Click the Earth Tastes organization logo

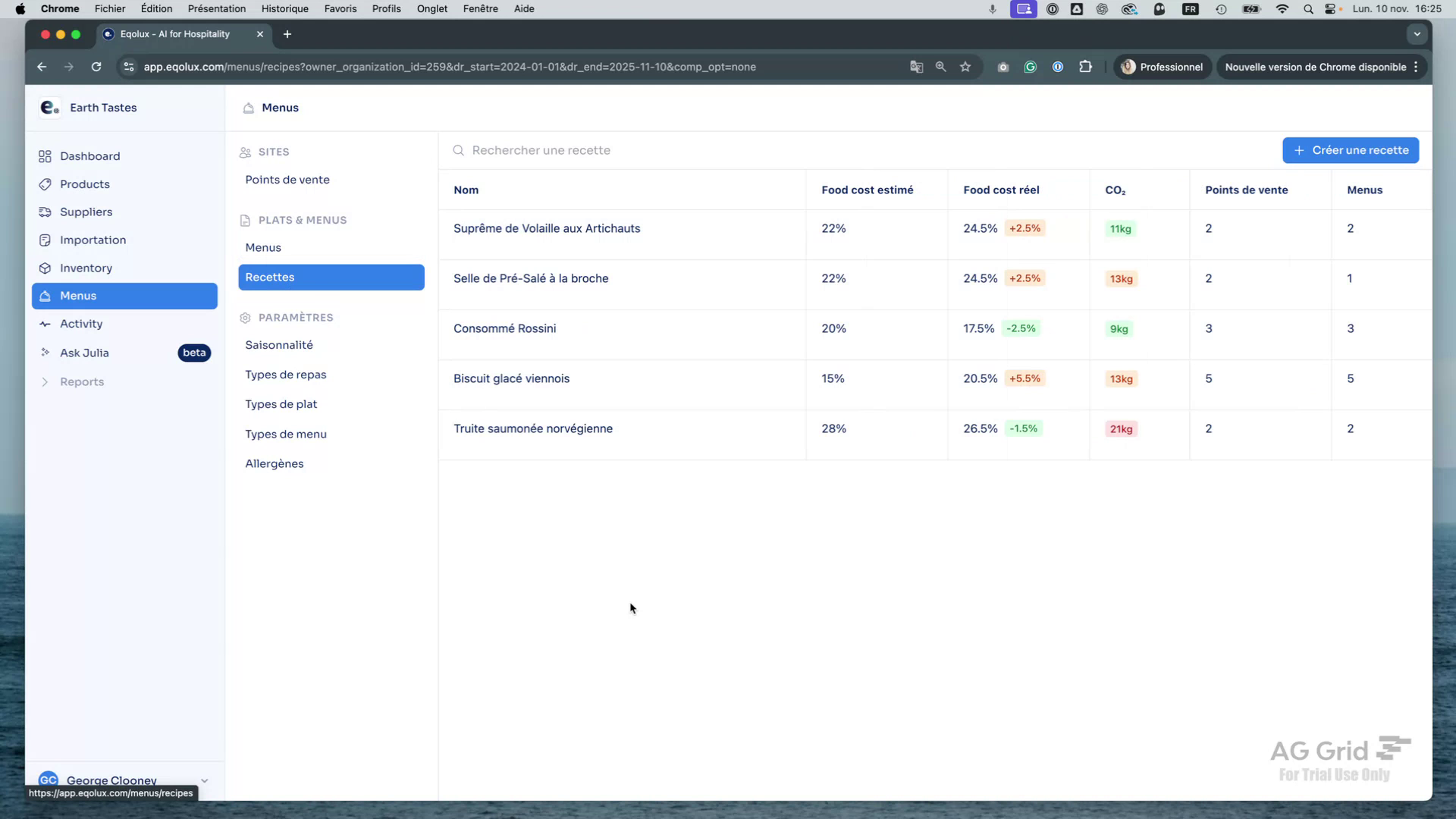point(49,107)
